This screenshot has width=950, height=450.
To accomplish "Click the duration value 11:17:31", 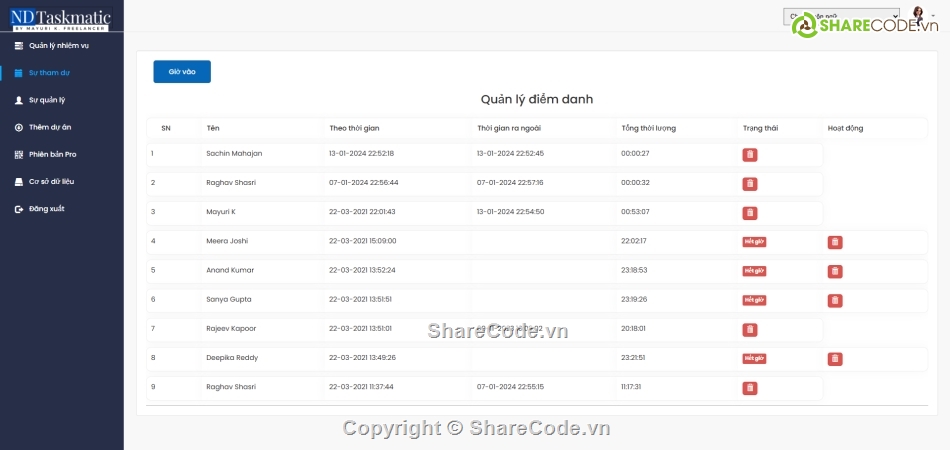I will pos(631,387).
